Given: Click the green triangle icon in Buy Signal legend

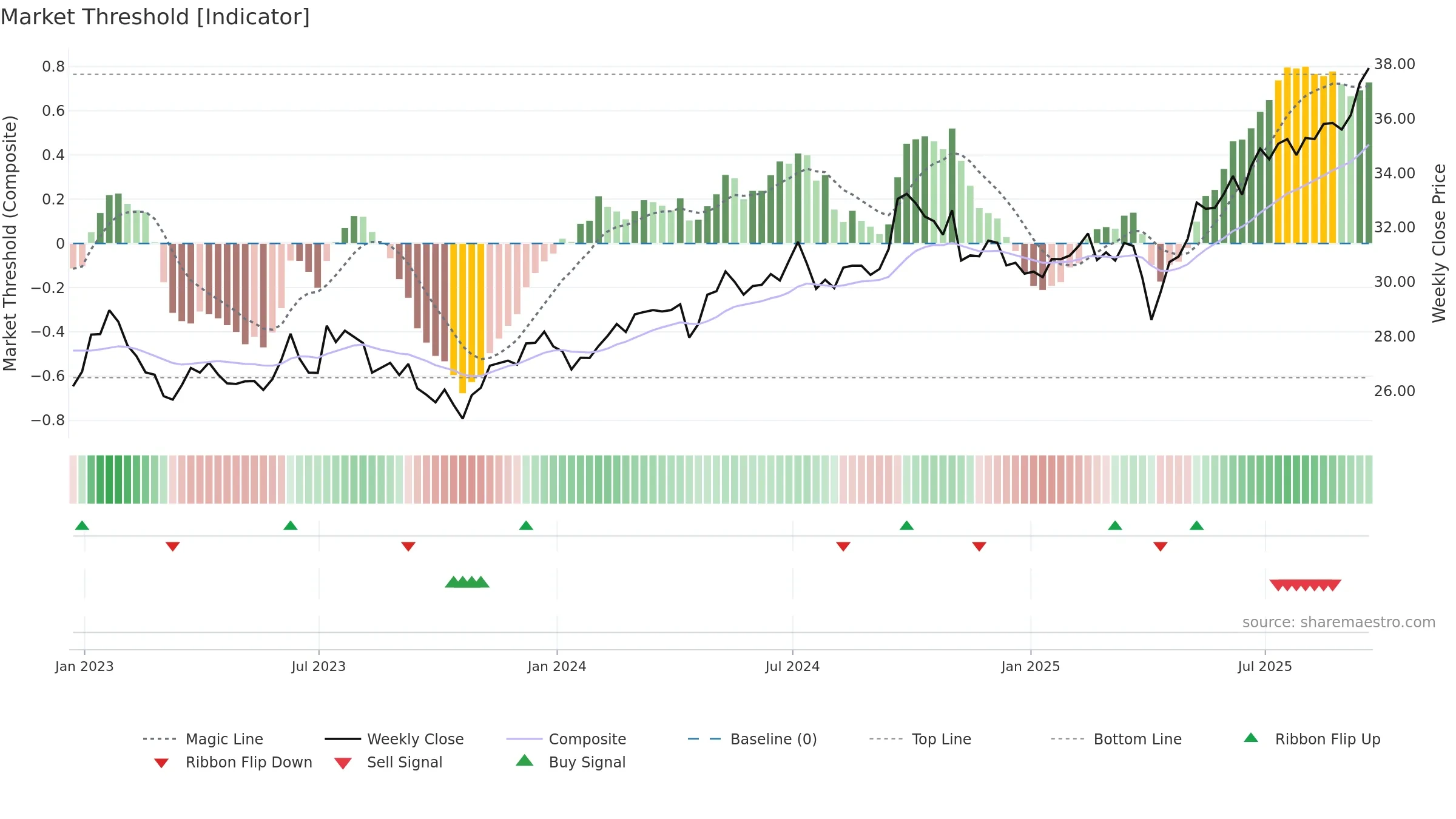Looking at the screenshot, I should coord(525,760).
